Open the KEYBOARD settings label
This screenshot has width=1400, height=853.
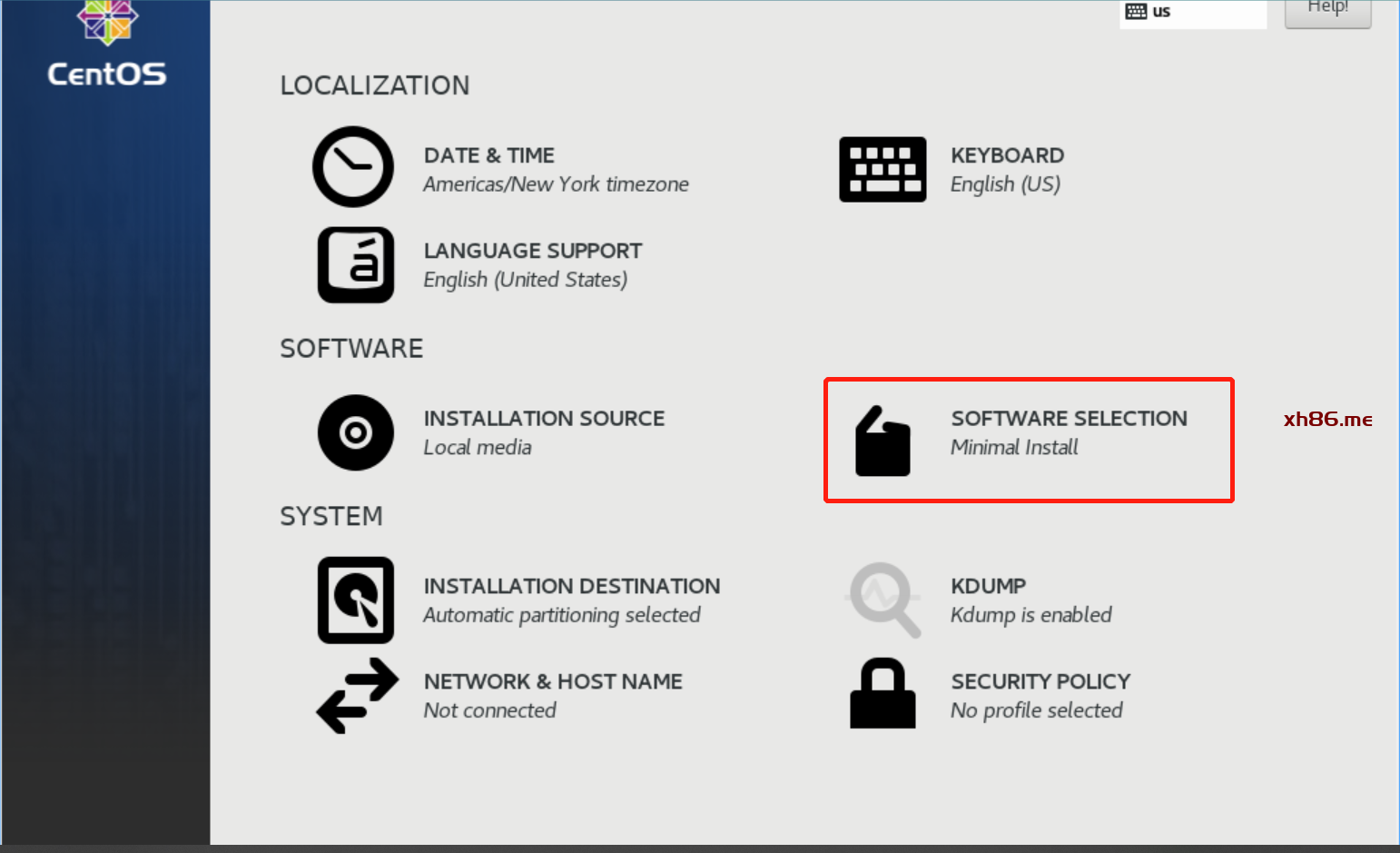tap(1007, 155)
